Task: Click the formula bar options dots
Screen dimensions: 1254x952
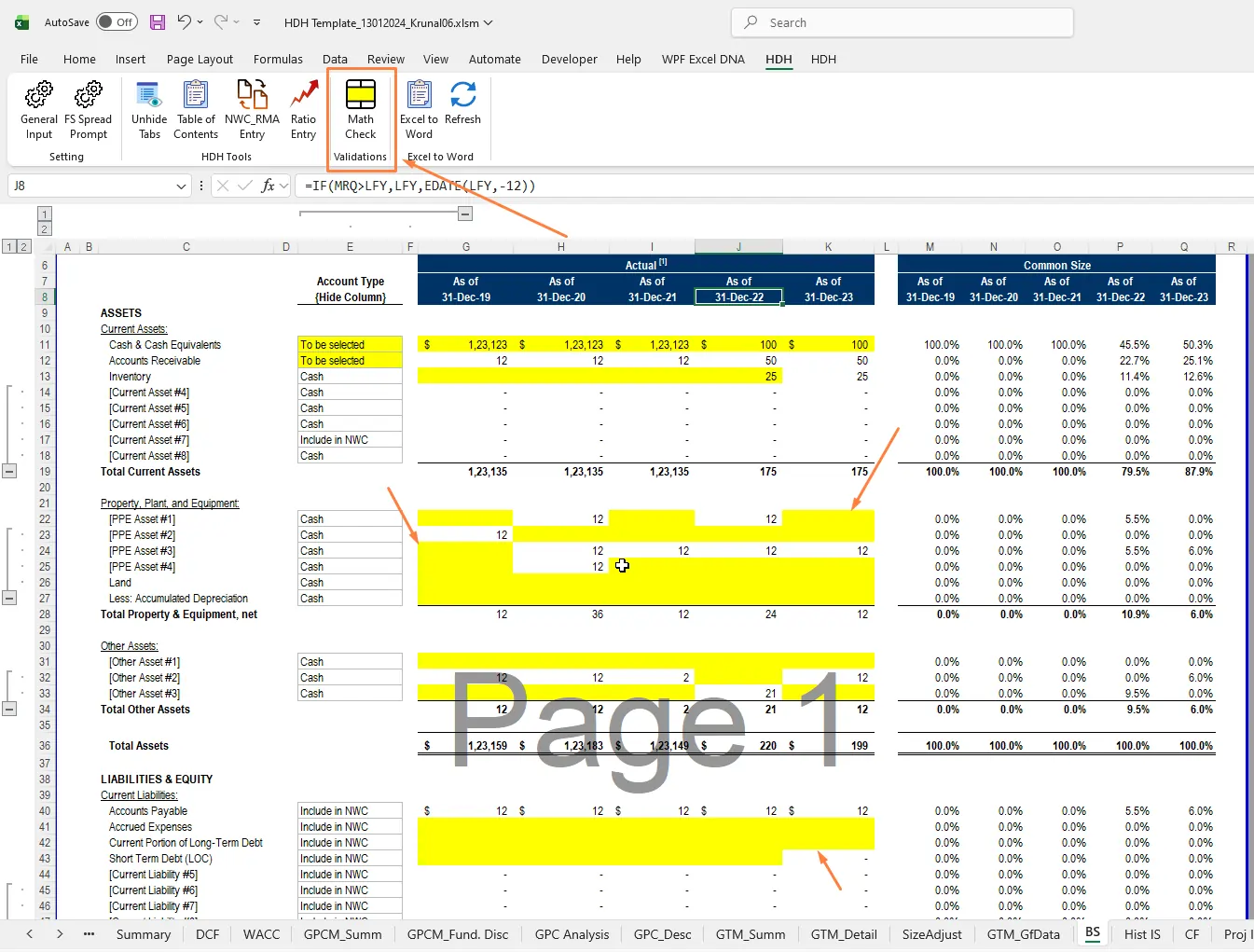Action: 201,186
